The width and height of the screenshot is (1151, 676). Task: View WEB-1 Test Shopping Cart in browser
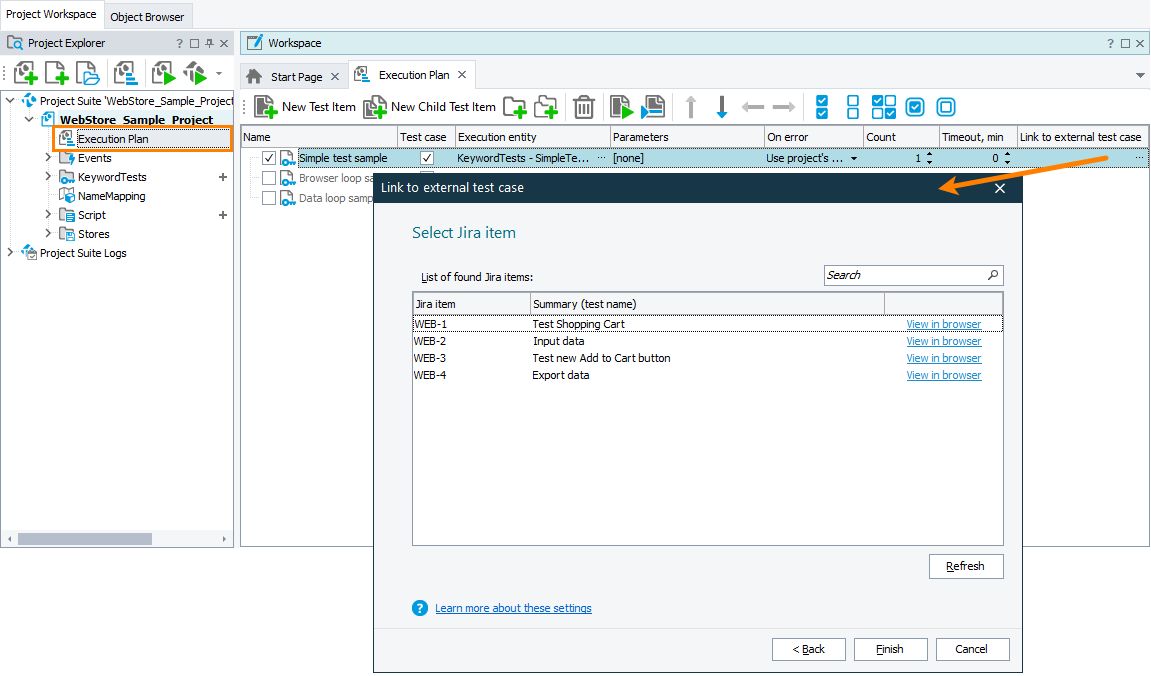(943, 323)
